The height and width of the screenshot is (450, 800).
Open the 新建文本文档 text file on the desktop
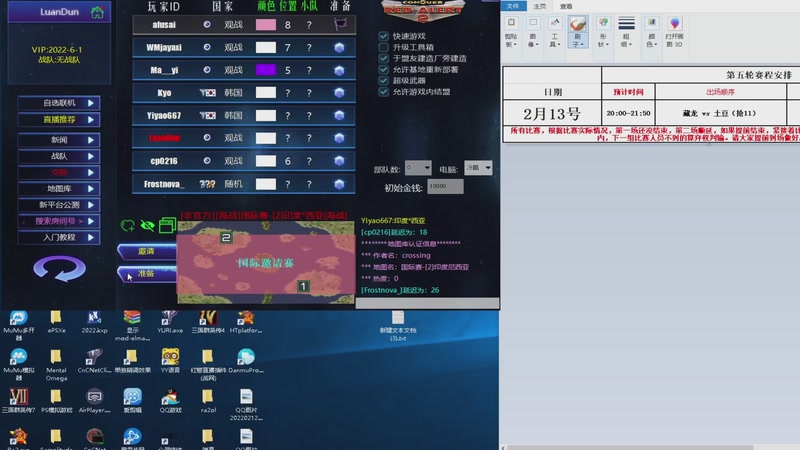tap(398, 326)
